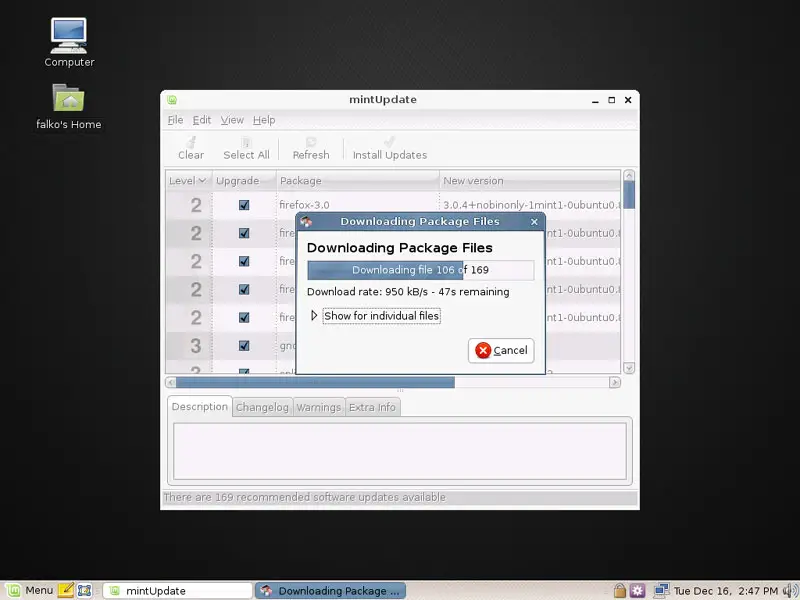
Task: Close the mintUpdate window
Action: click(628, 100)
